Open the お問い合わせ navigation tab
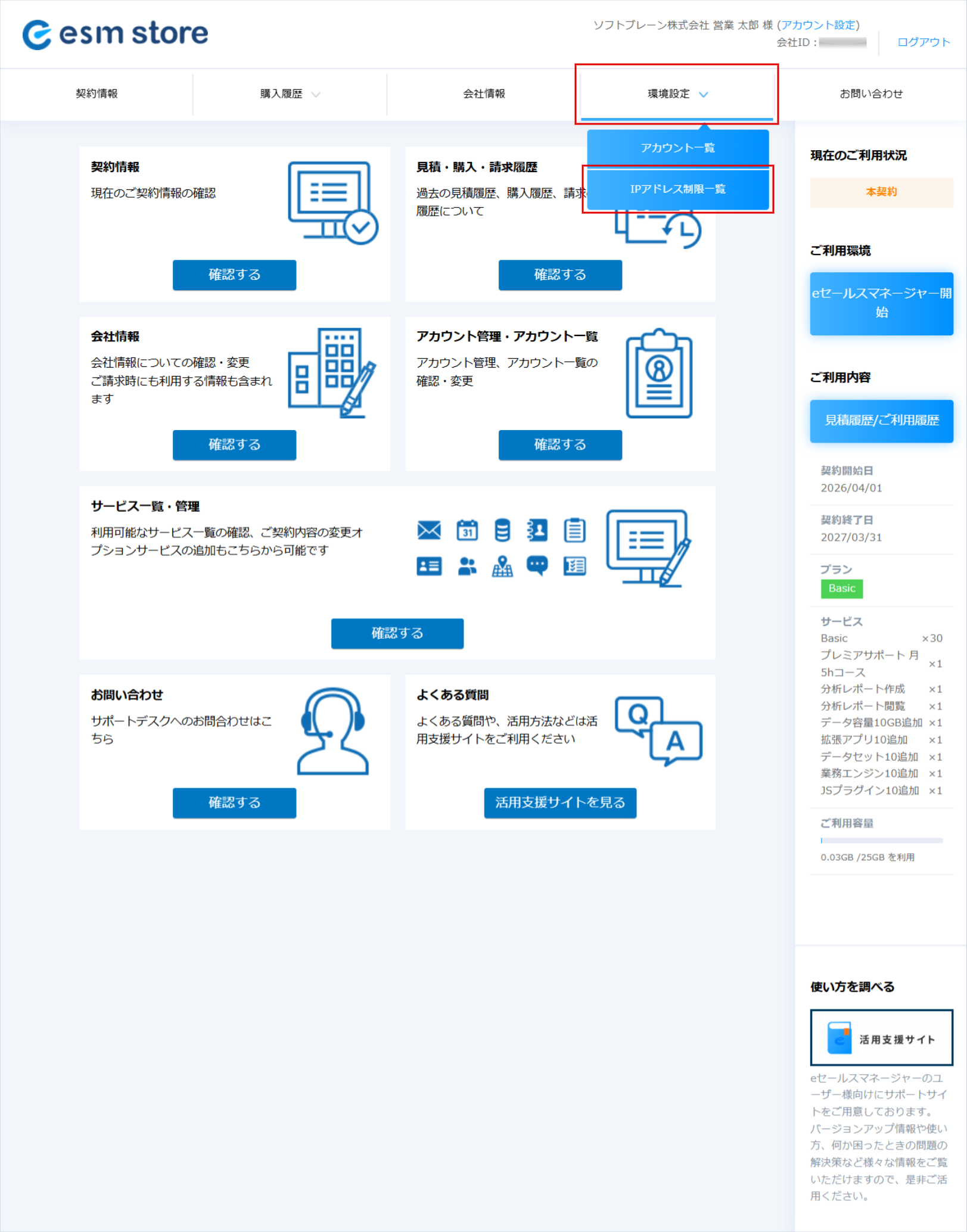 tap(870, 94)
